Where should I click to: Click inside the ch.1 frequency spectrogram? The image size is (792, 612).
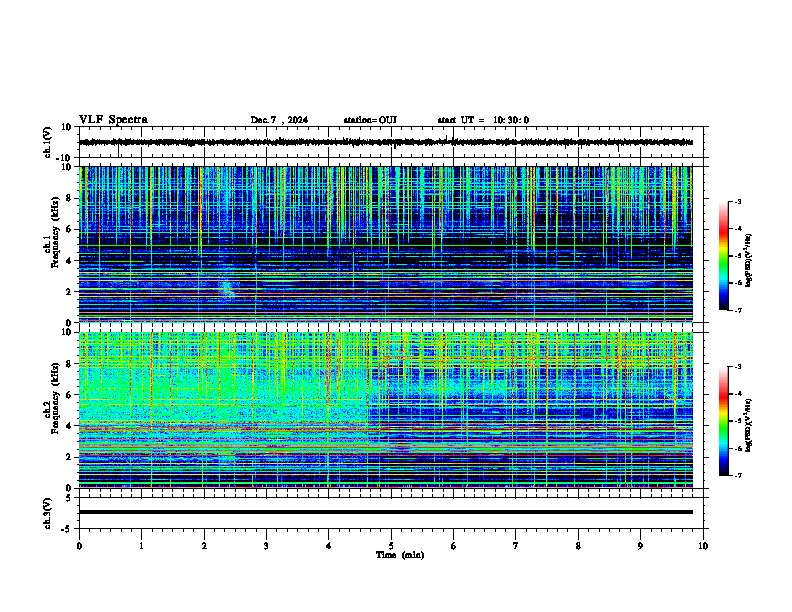point(386,244)
